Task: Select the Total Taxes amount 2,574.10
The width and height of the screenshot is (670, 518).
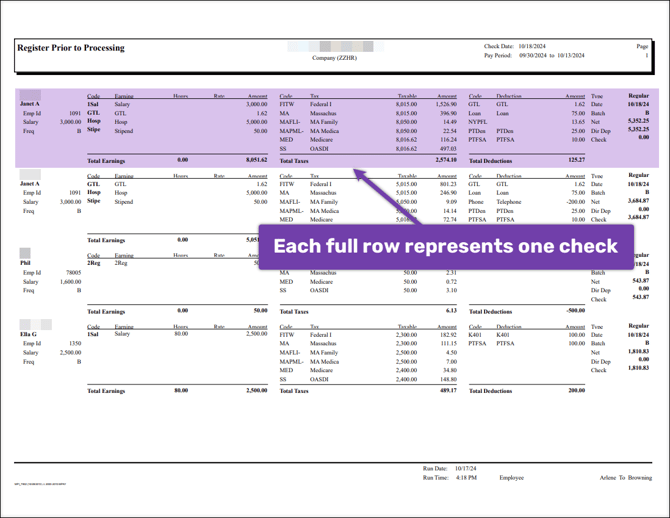Action: pyautogui.click(x=446, y=160)
